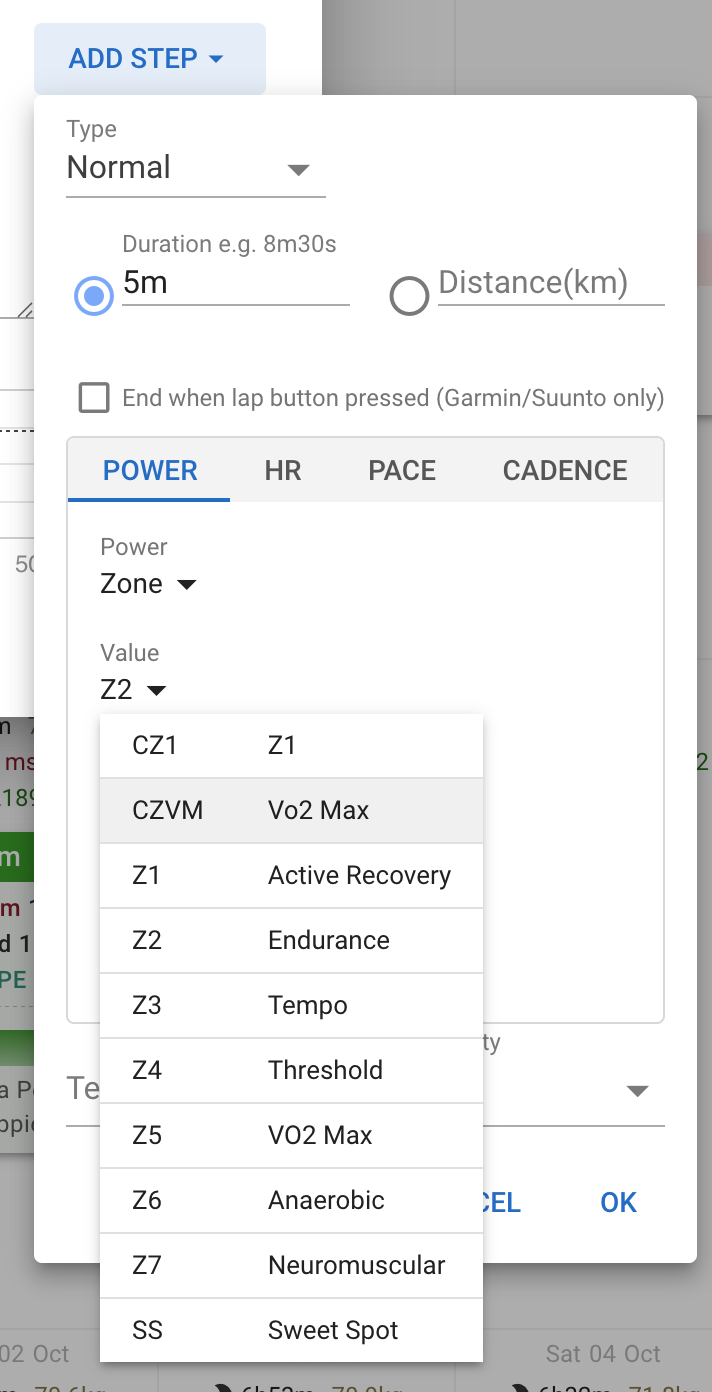Enable End when lap button pressed checkbox
Image resolution: width=712 pixels, height=1392 pixels.
(x=94, y=398)
